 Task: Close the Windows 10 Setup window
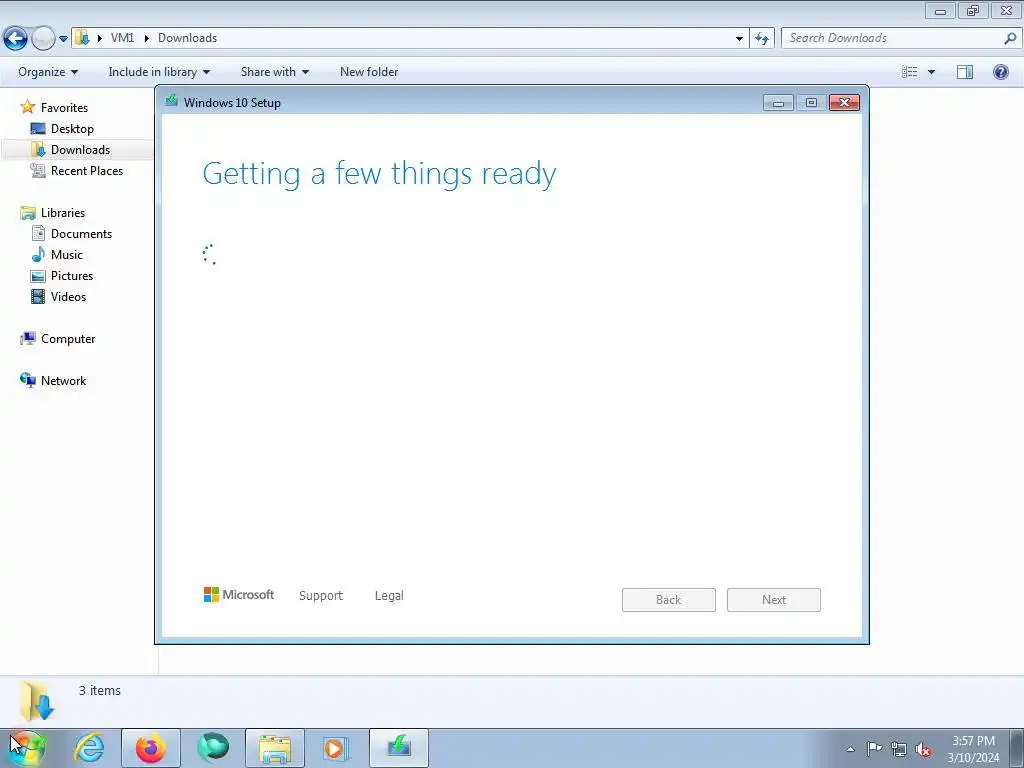pos(844,103)
